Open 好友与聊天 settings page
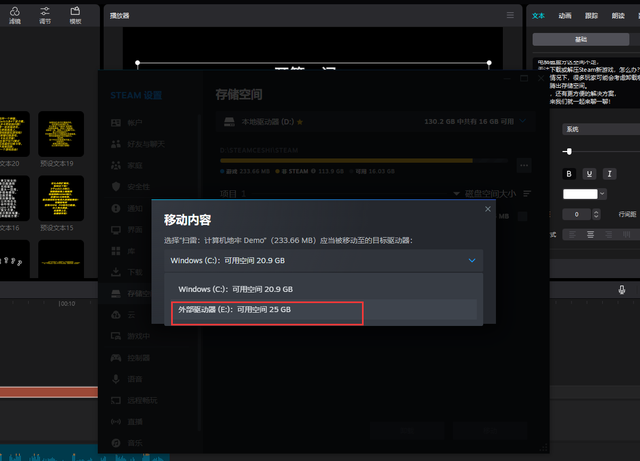This screenshot has height=461, width=640. click(x=146, y=144)
